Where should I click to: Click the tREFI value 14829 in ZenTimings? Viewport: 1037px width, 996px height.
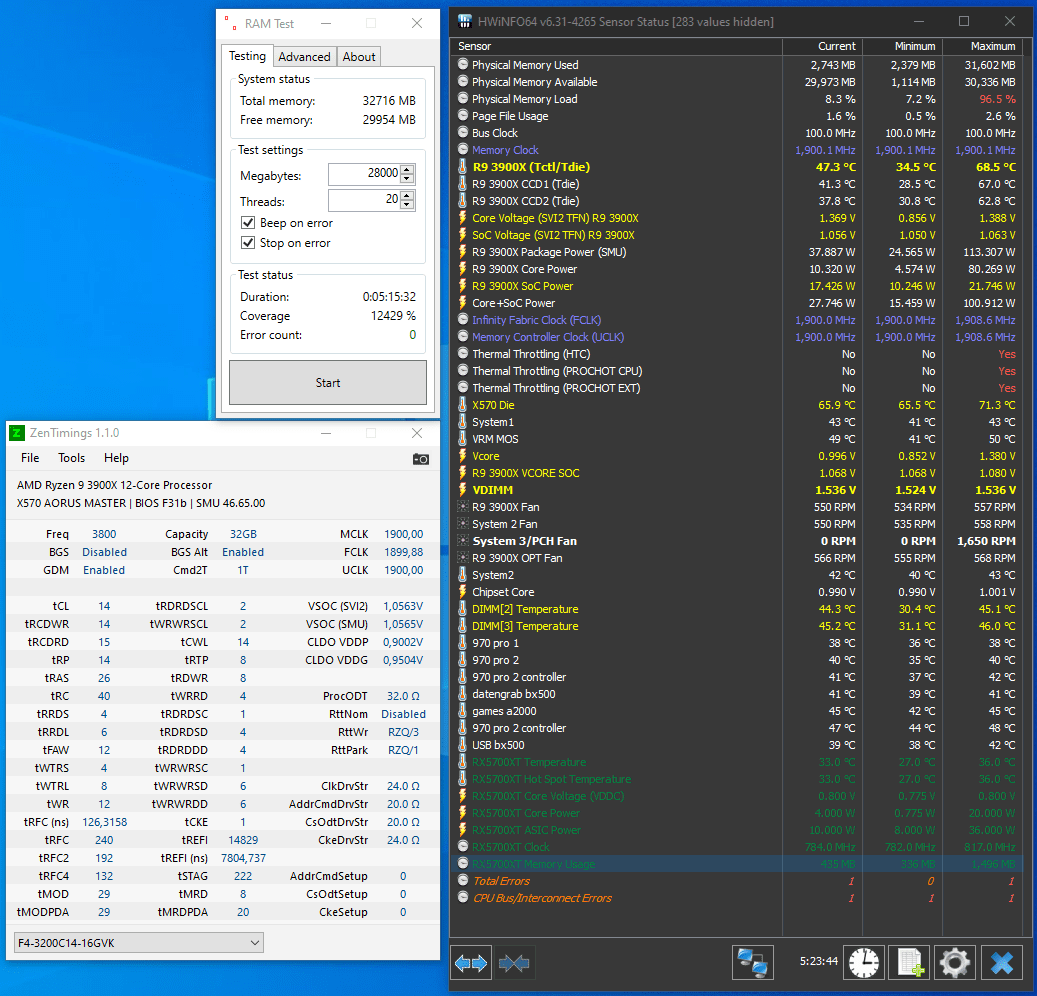point(243,840)
